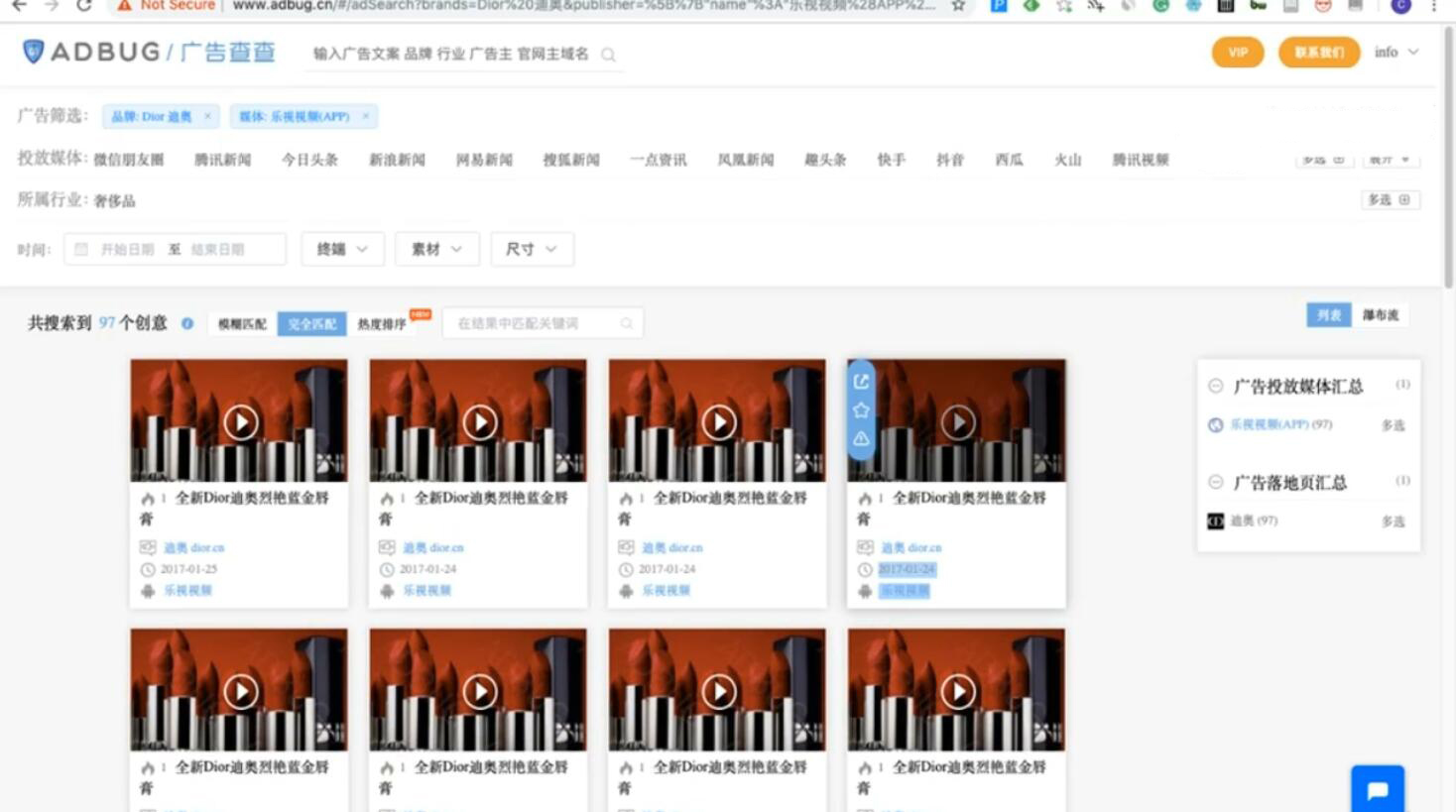Switch to 模糊匹配 matching mode
This screenshot has height=812, width=1456.
click(x=242, y=324)
